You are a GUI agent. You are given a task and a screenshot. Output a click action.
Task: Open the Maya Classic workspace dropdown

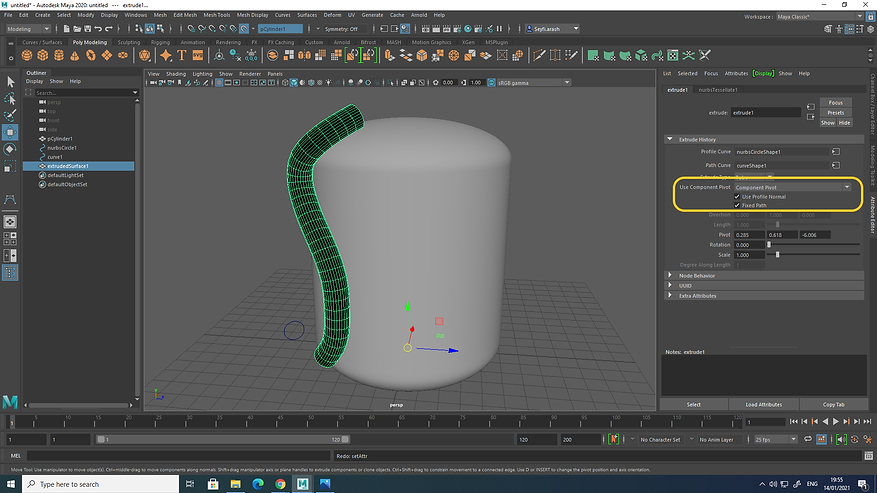pos(819,17)
